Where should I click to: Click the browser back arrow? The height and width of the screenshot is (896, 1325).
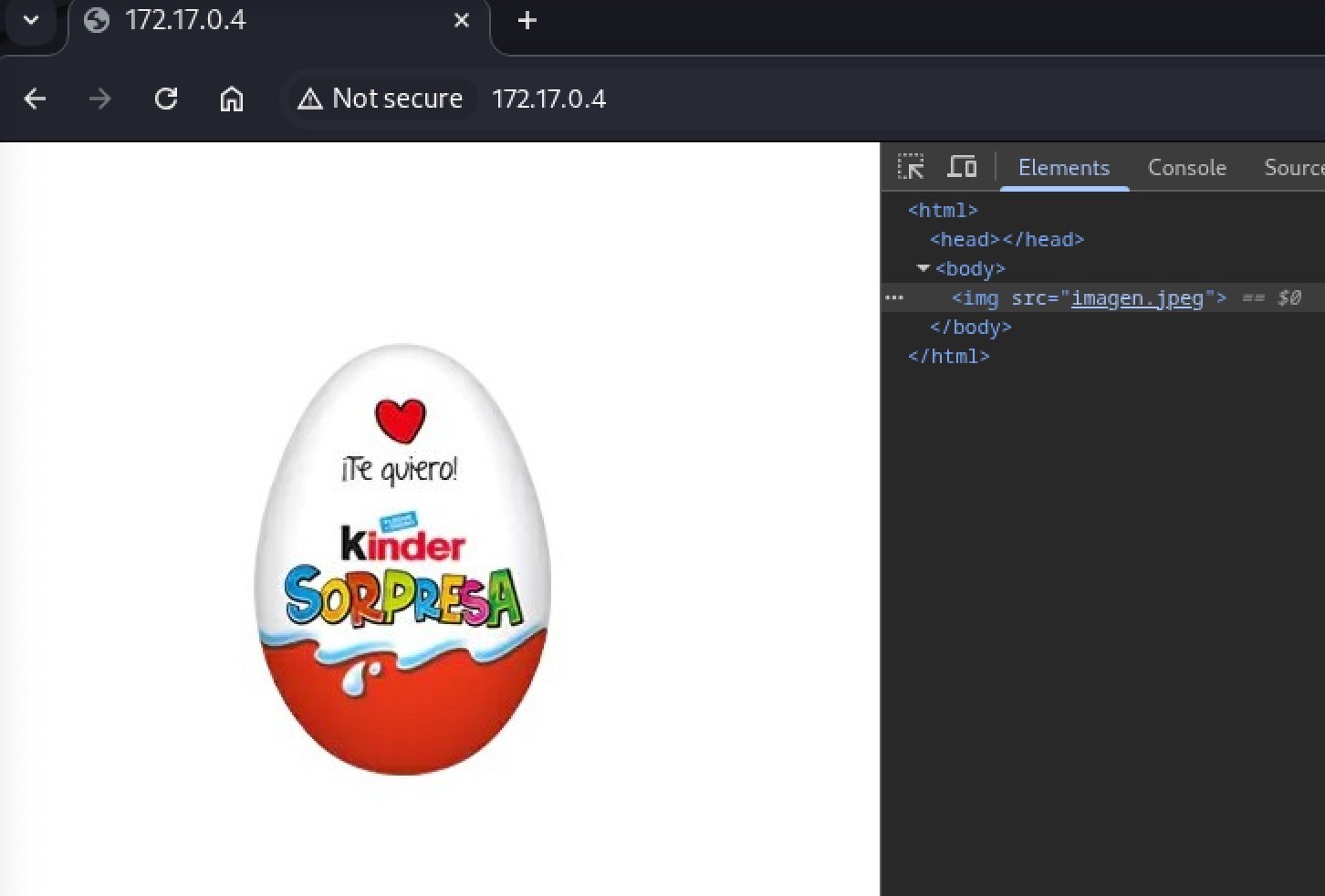35,99
